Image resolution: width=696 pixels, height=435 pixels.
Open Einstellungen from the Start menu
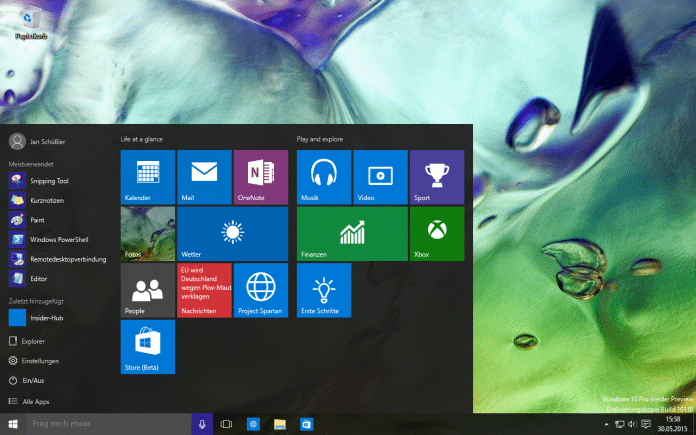click(40, 361)
